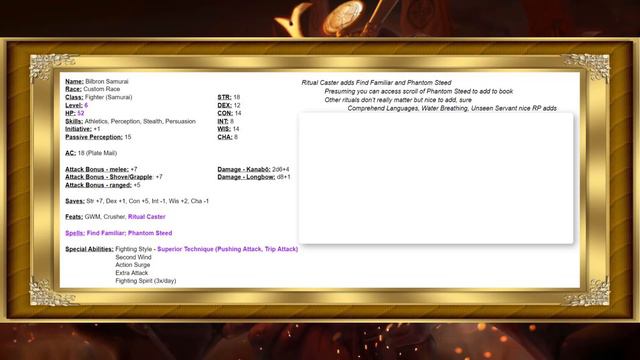640x360 pixels.
Task: Click the 'Extra Attack' ability
Action: pos(131,273)
